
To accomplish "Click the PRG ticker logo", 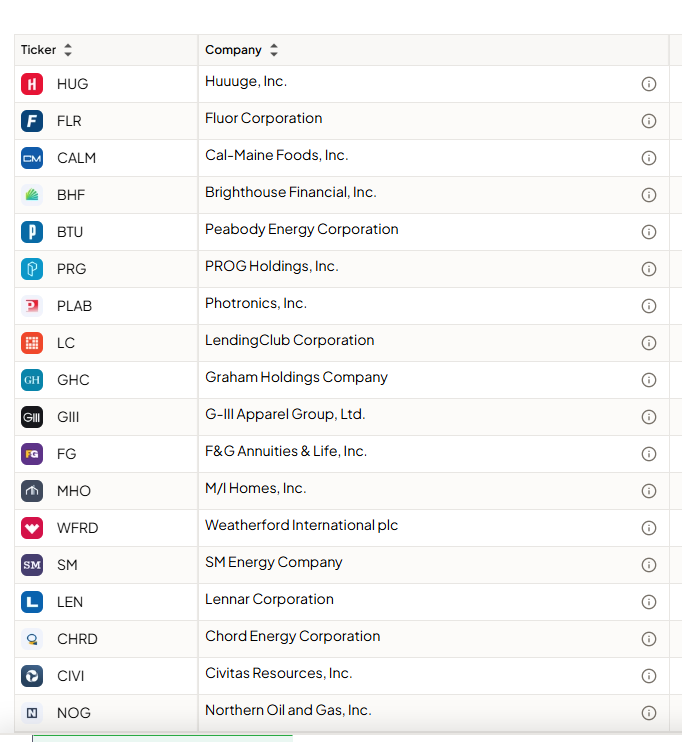I will pyautogui.click(x=32, y=269).
